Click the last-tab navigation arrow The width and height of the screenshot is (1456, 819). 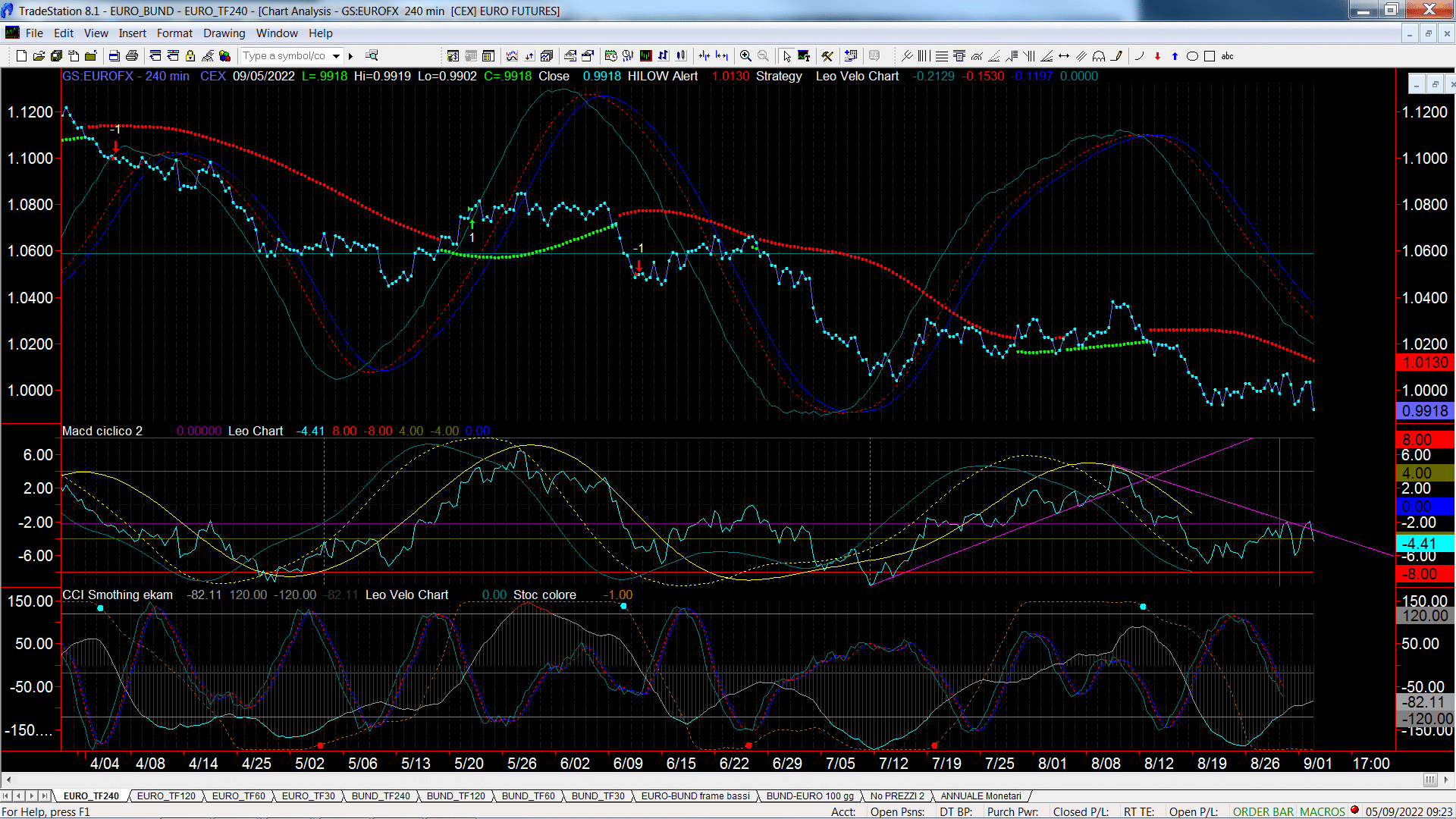click(45, 795)
